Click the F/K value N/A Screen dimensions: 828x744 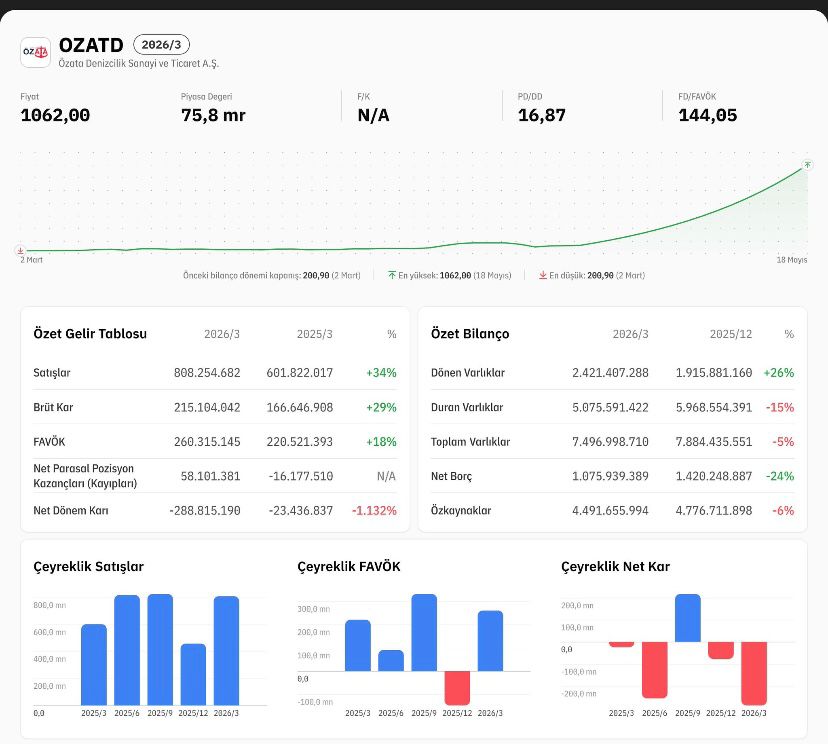pyautogui.click(x=373, y=115)
